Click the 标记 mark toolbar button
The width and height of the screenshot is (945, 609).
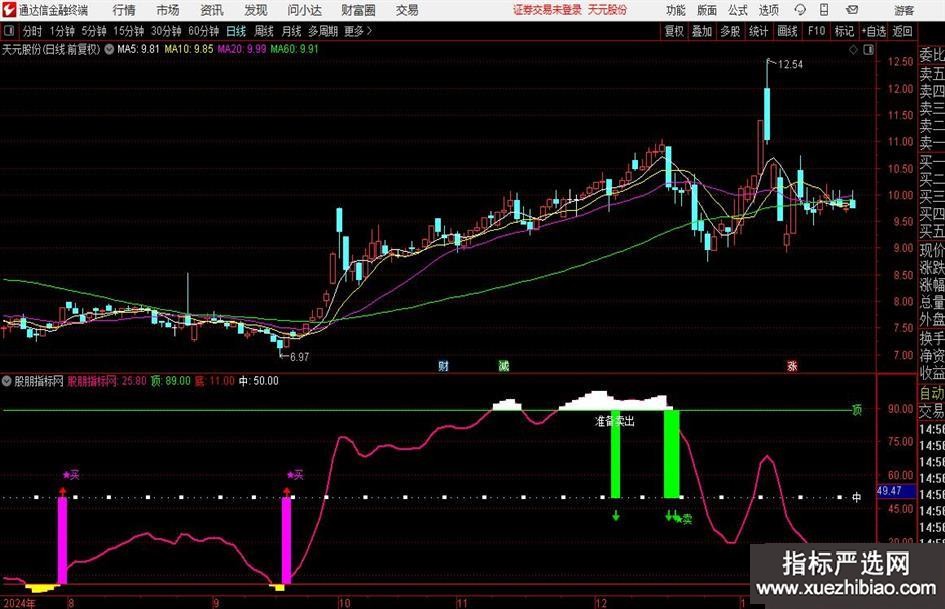click(x=844, y=31)
